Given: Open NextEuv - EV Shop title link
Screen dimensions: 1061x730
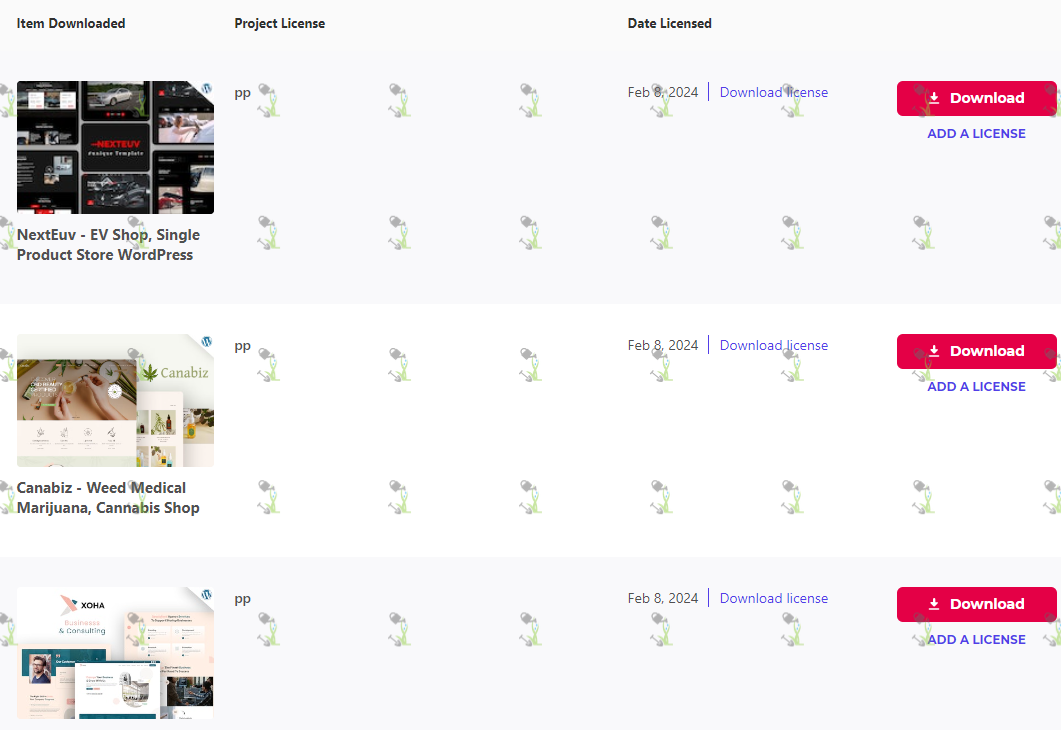Looking at the screenshot, I should tap(108, 245).
